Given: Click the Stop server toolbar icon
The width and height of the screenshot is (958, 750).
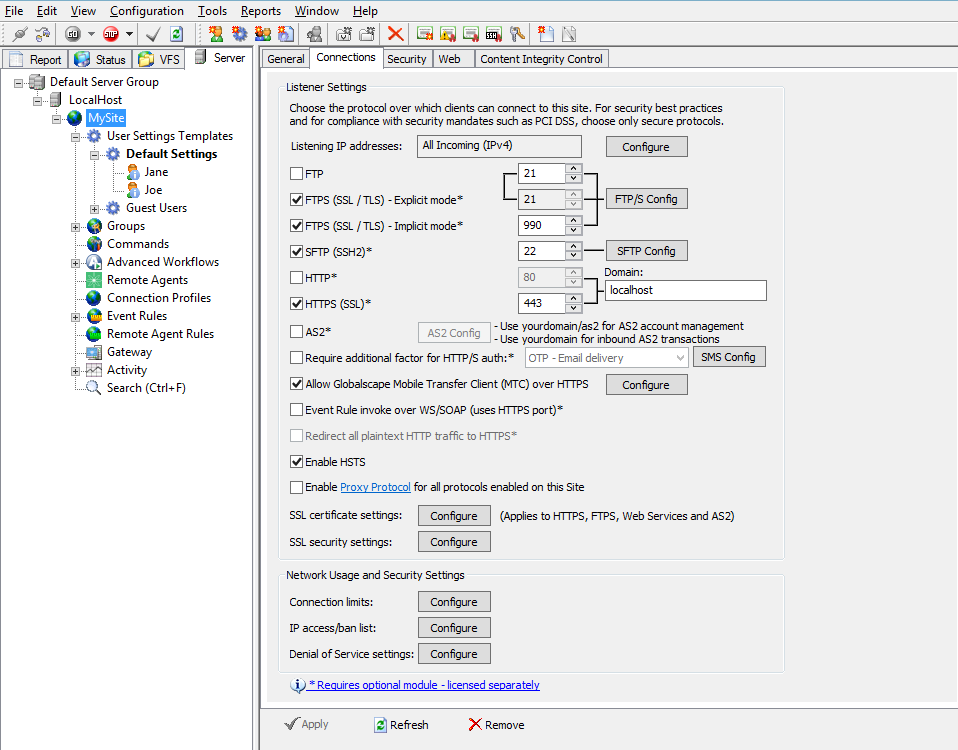Looking at the screenshot, I should pyautogui.click(x=113, y=33).
